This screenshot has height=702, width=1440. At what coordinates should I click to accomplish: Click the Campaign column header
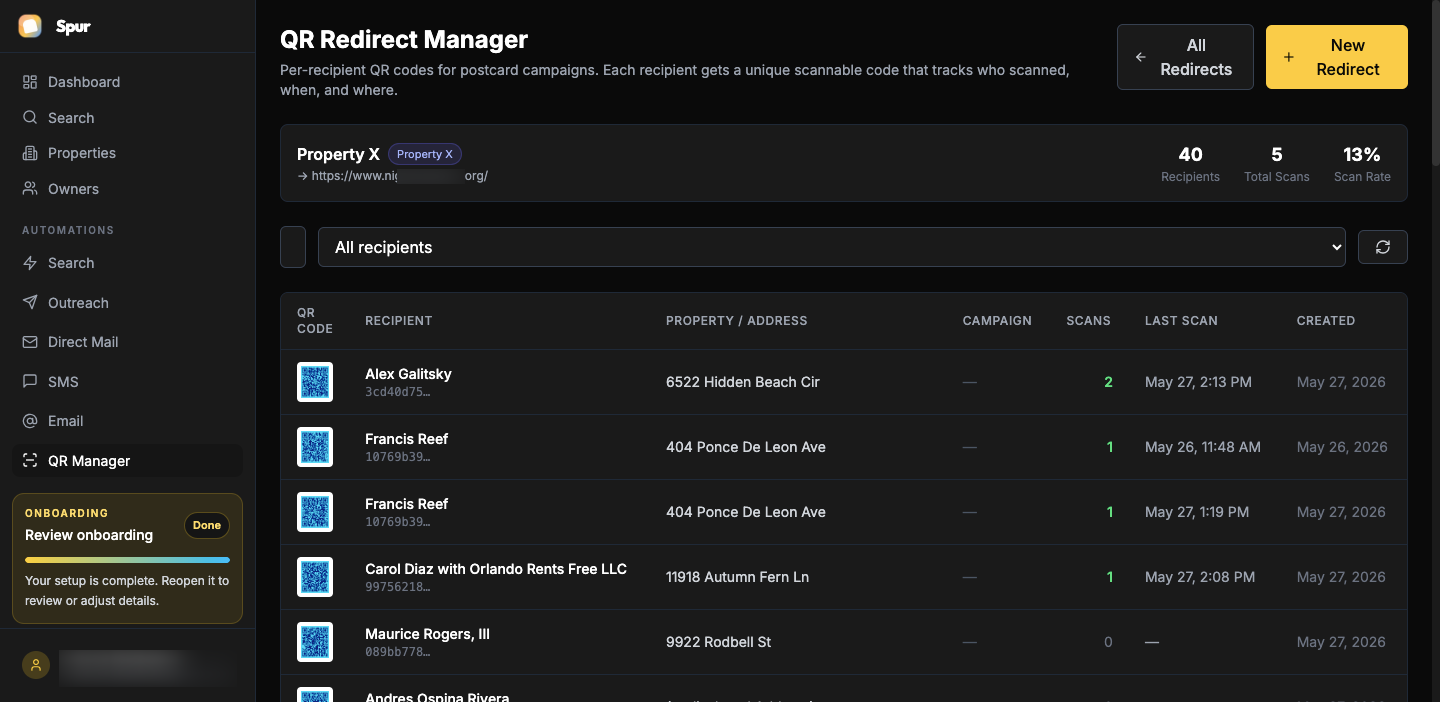coord(997,321)
